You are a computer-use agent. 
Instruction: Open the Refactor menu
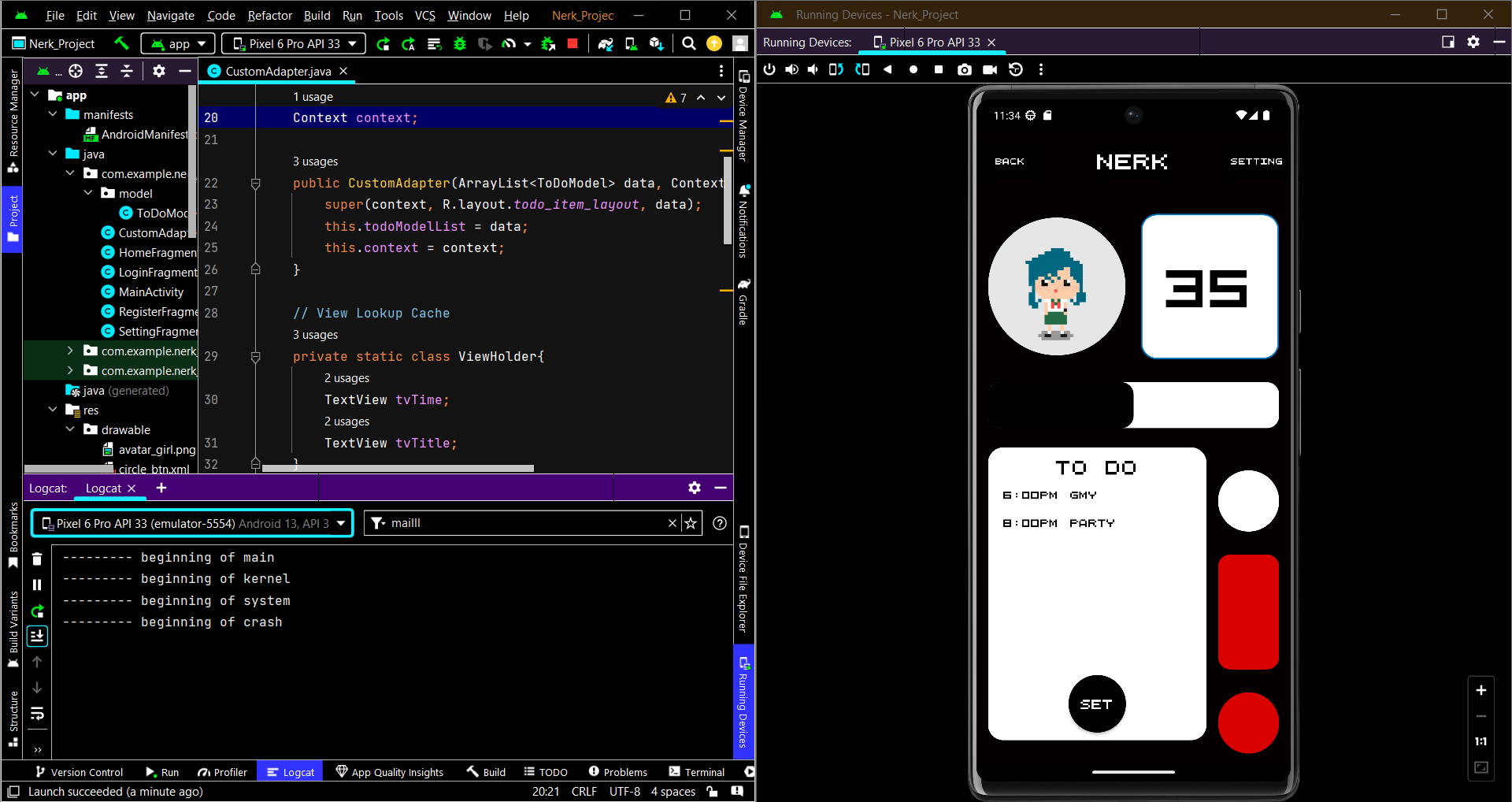(x=269, y=15)
